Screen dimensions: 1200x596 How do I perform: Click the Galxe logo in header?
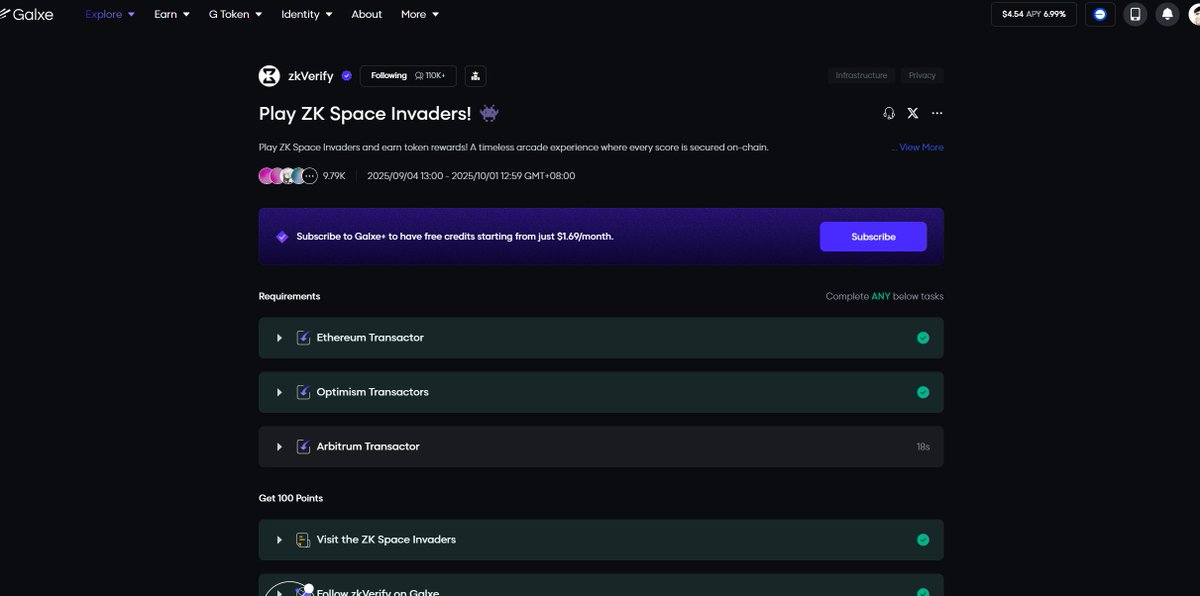[27, 14]
